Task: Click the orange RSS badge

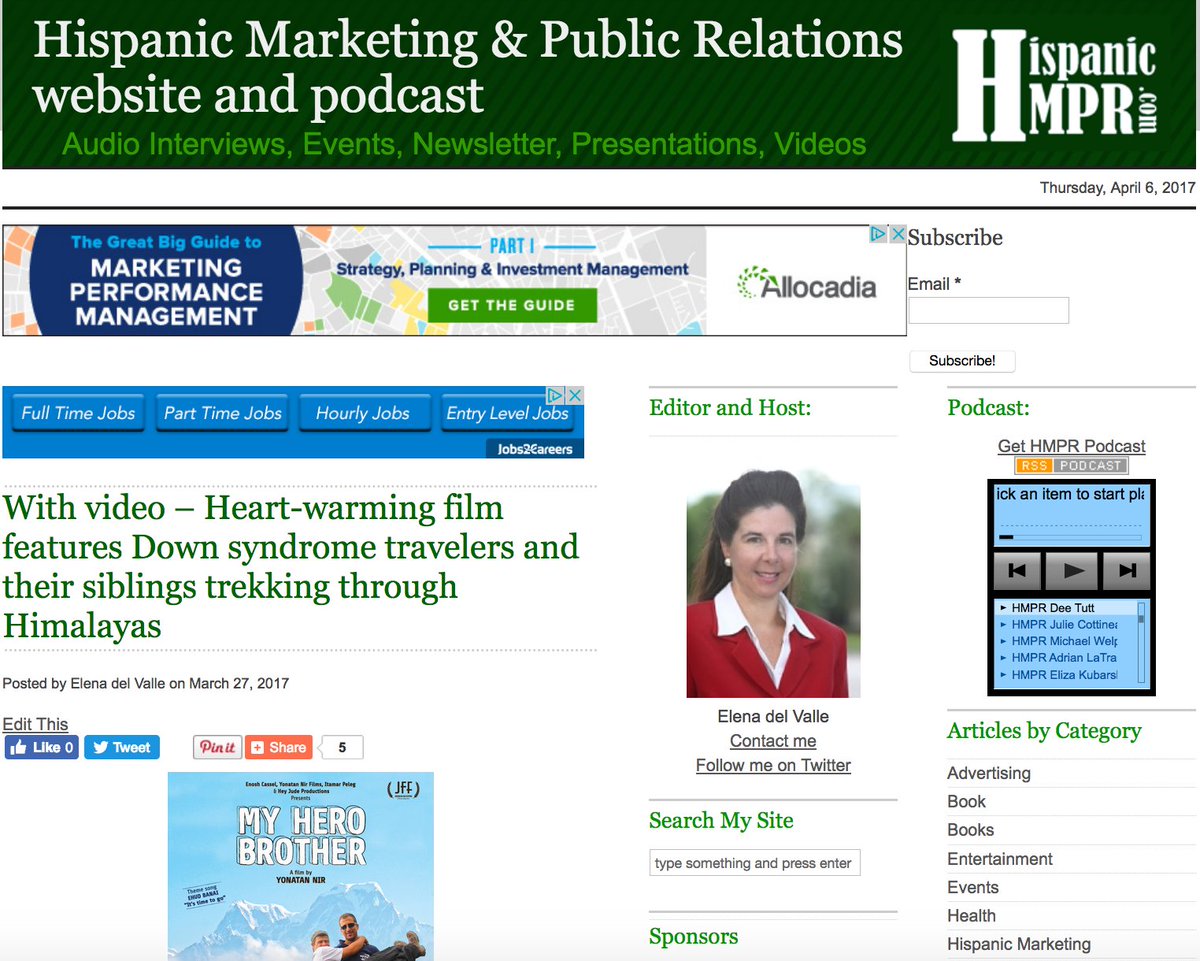Action: click(1035, 466)
